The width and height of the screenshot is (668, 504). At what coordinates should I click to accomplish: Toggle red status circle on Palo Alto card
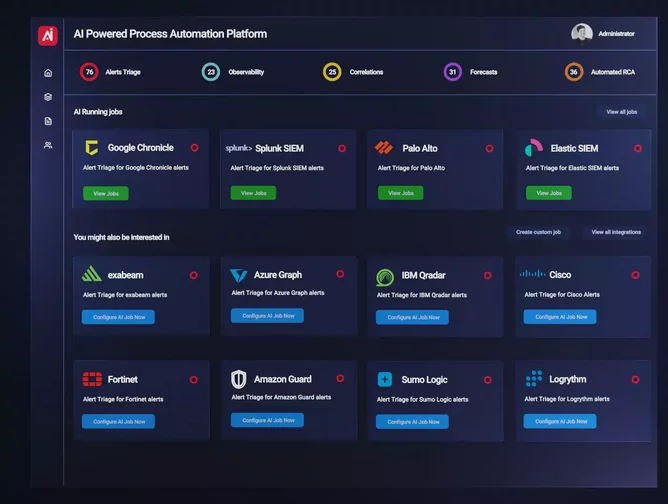click(489, 148)
